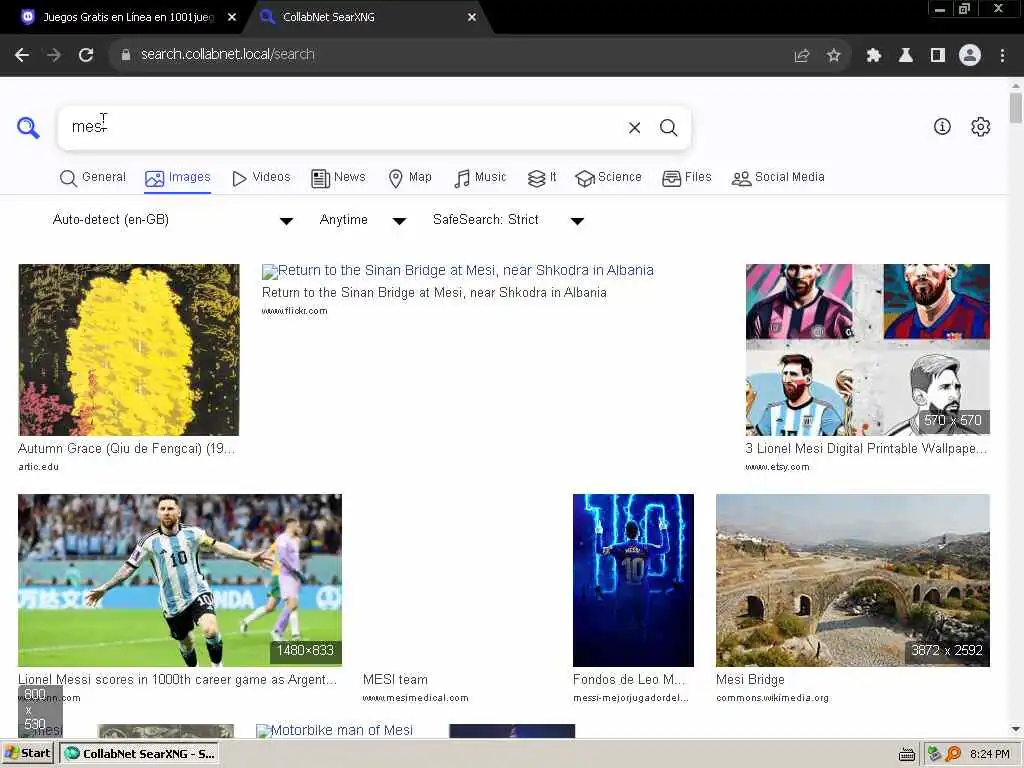
Task: Open the about info icon
Action: [942, 127]
